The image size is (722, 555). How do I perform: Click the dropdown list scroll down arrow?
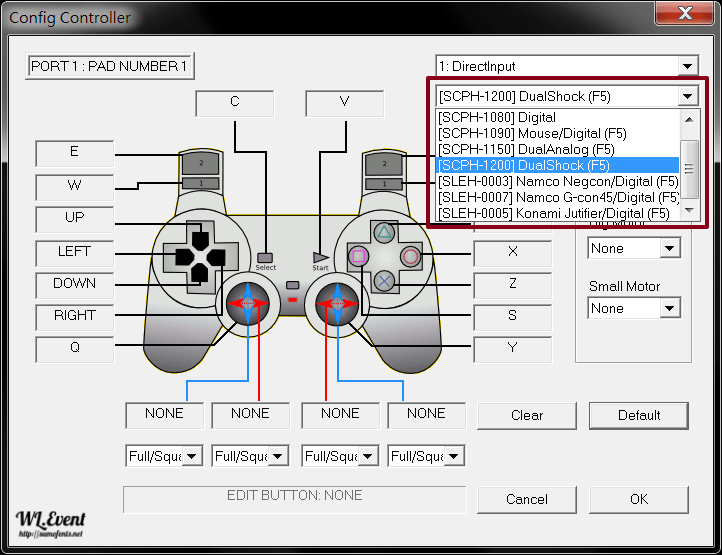click(689, 210)
